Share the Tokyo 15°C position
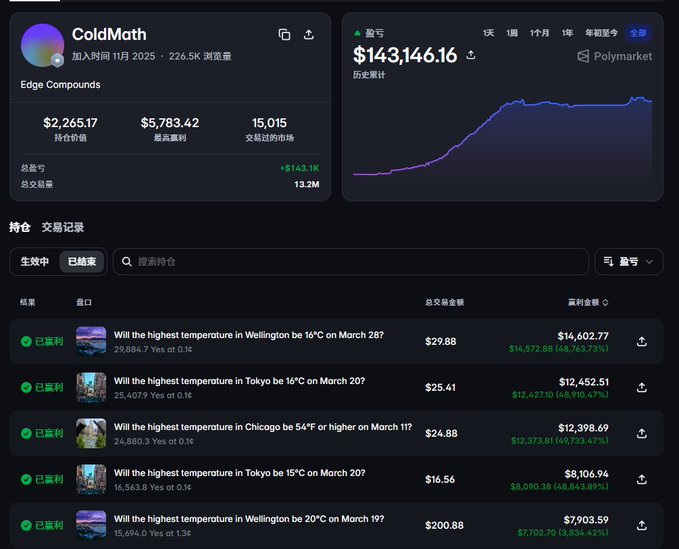Image resolution: width=679 pixels, height=549 pixels. [642, 479]
